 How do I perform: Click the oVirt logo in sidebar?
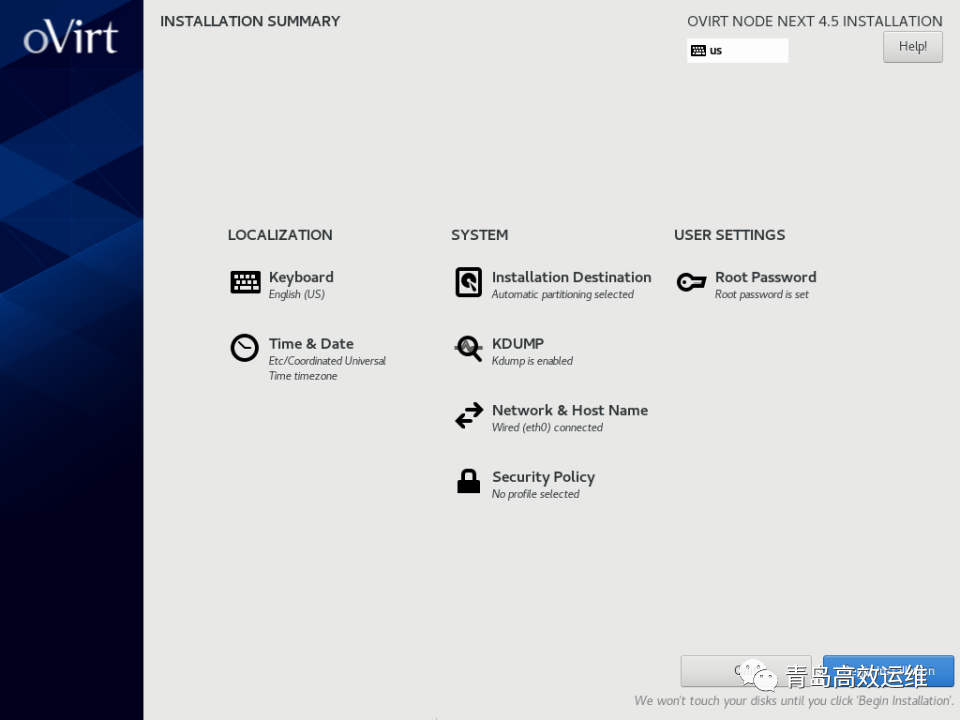(71, 37)
